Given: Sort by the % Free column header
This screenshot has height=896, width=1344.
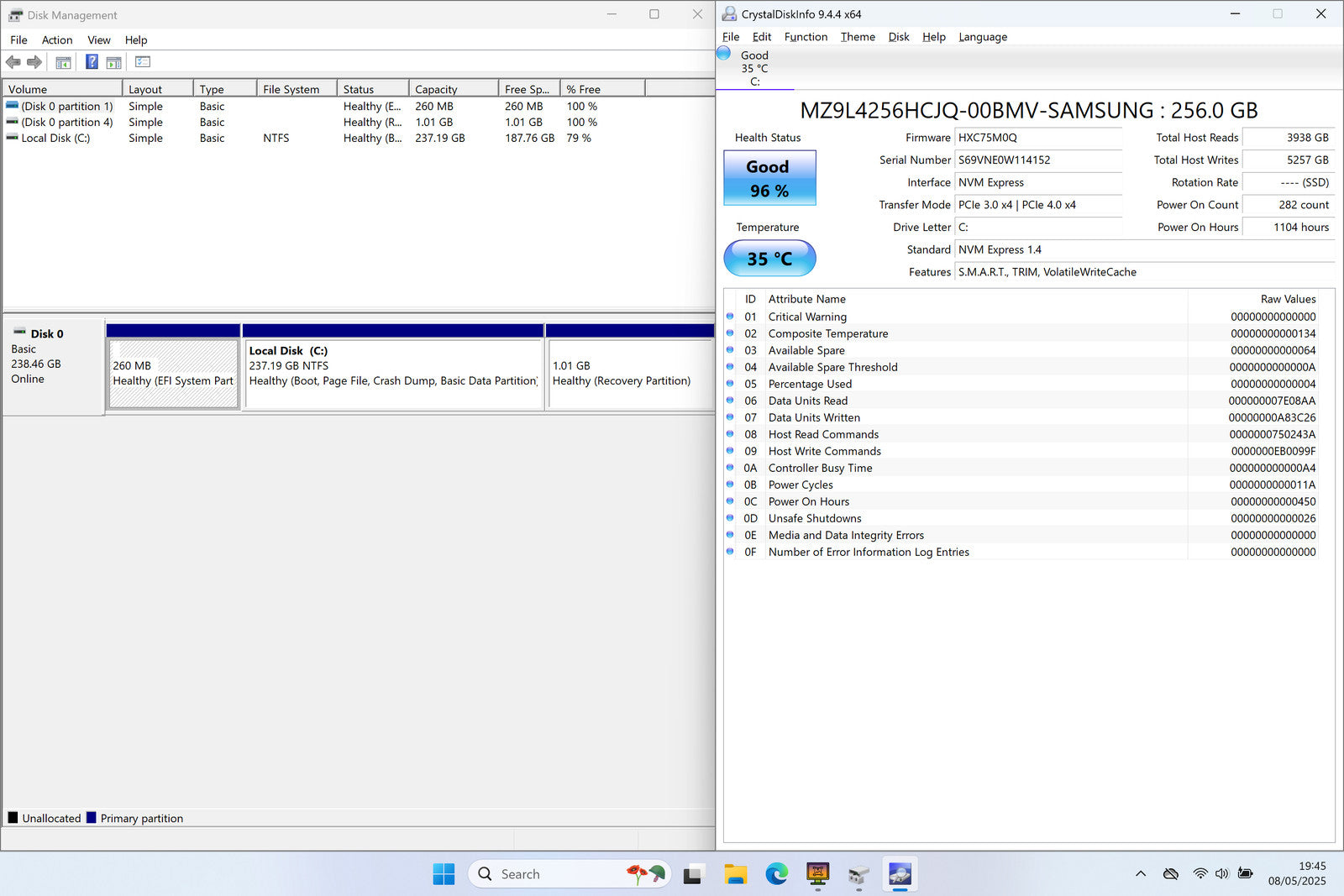Looking at the screenshot, I should tap(602, 89).
